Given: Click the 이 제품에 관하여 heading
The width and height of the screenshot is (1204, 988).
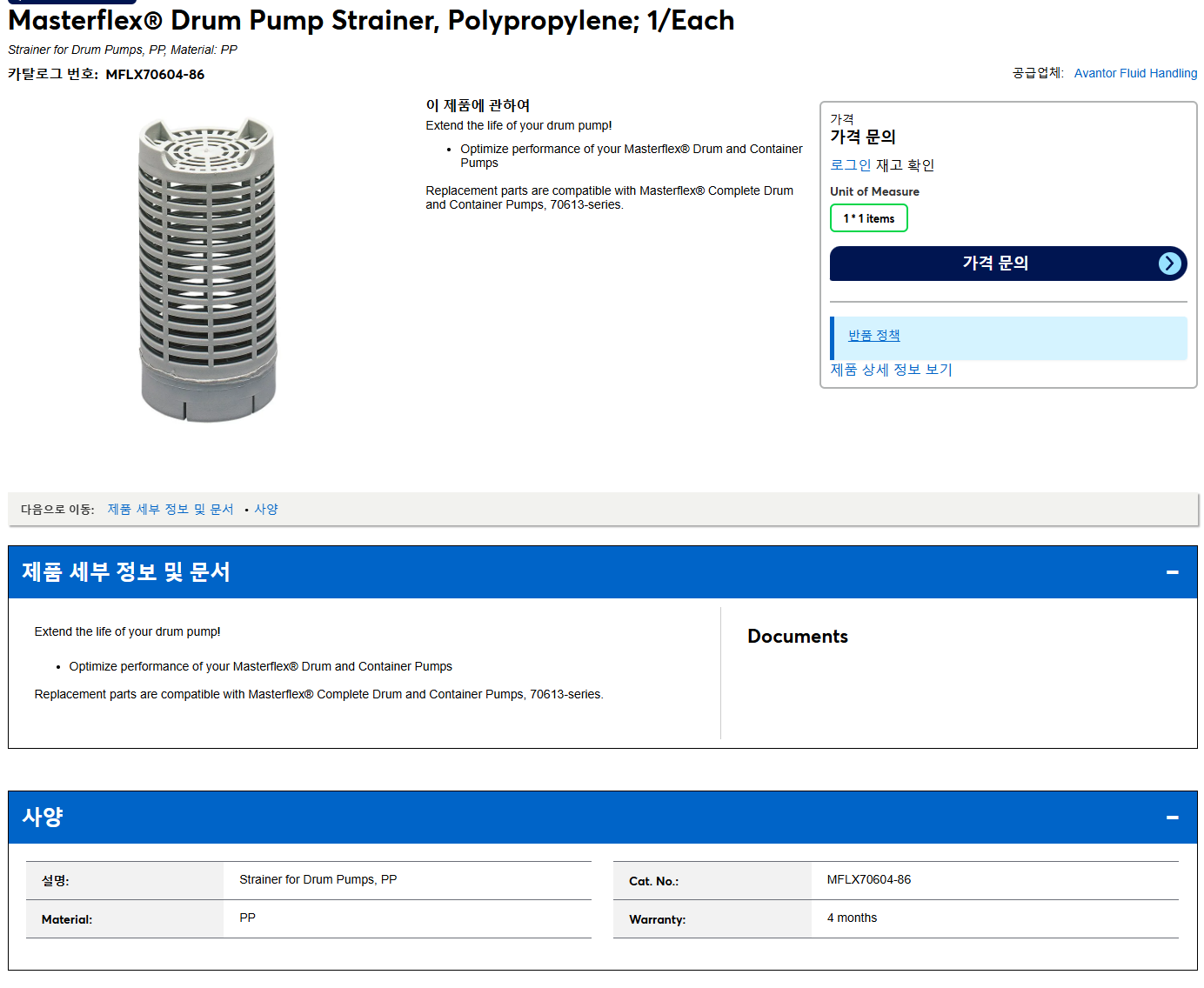Looking at the screenshot, I should click(x=478, y=105).
